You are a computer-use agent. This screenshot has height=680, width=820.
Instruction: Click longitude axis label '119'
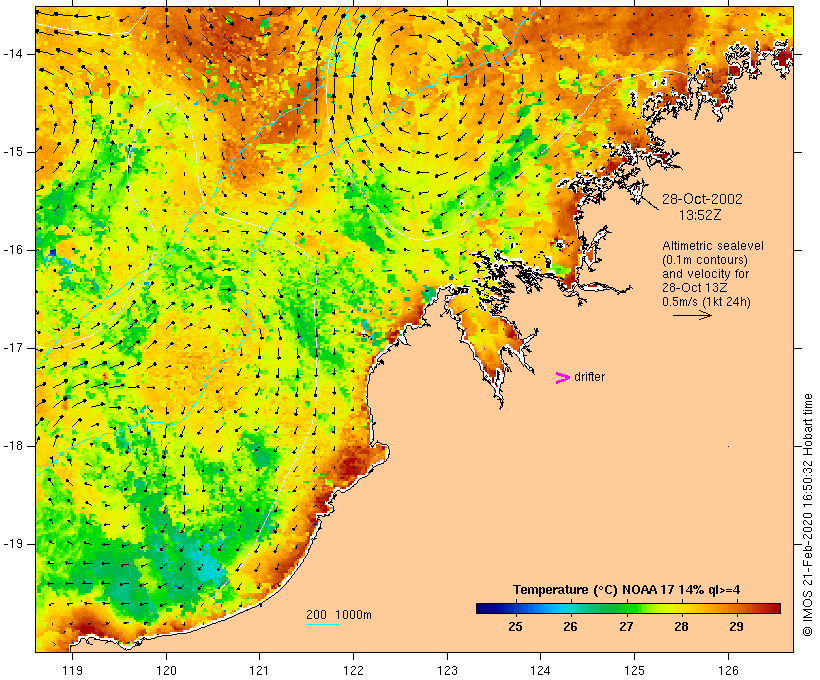[x=72, y=670]
